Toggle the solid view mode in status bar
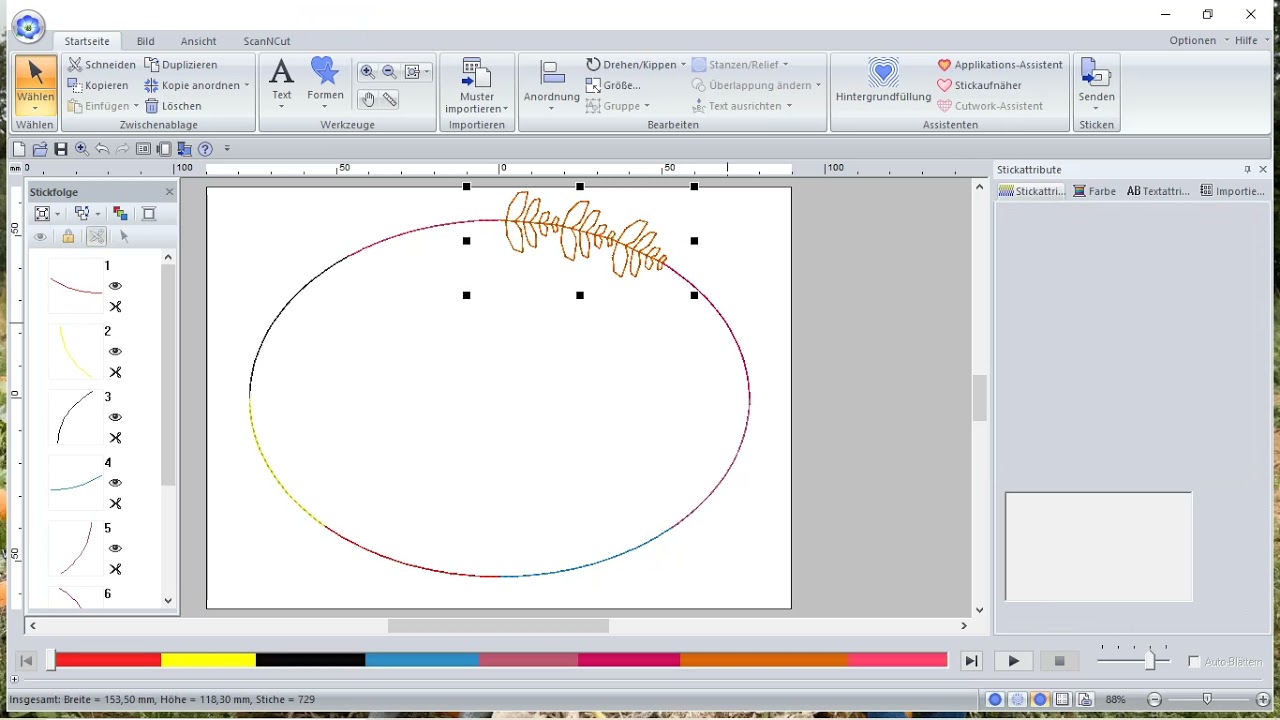The height and width of the screenshot is (720, 1280). tap(995, 699)
